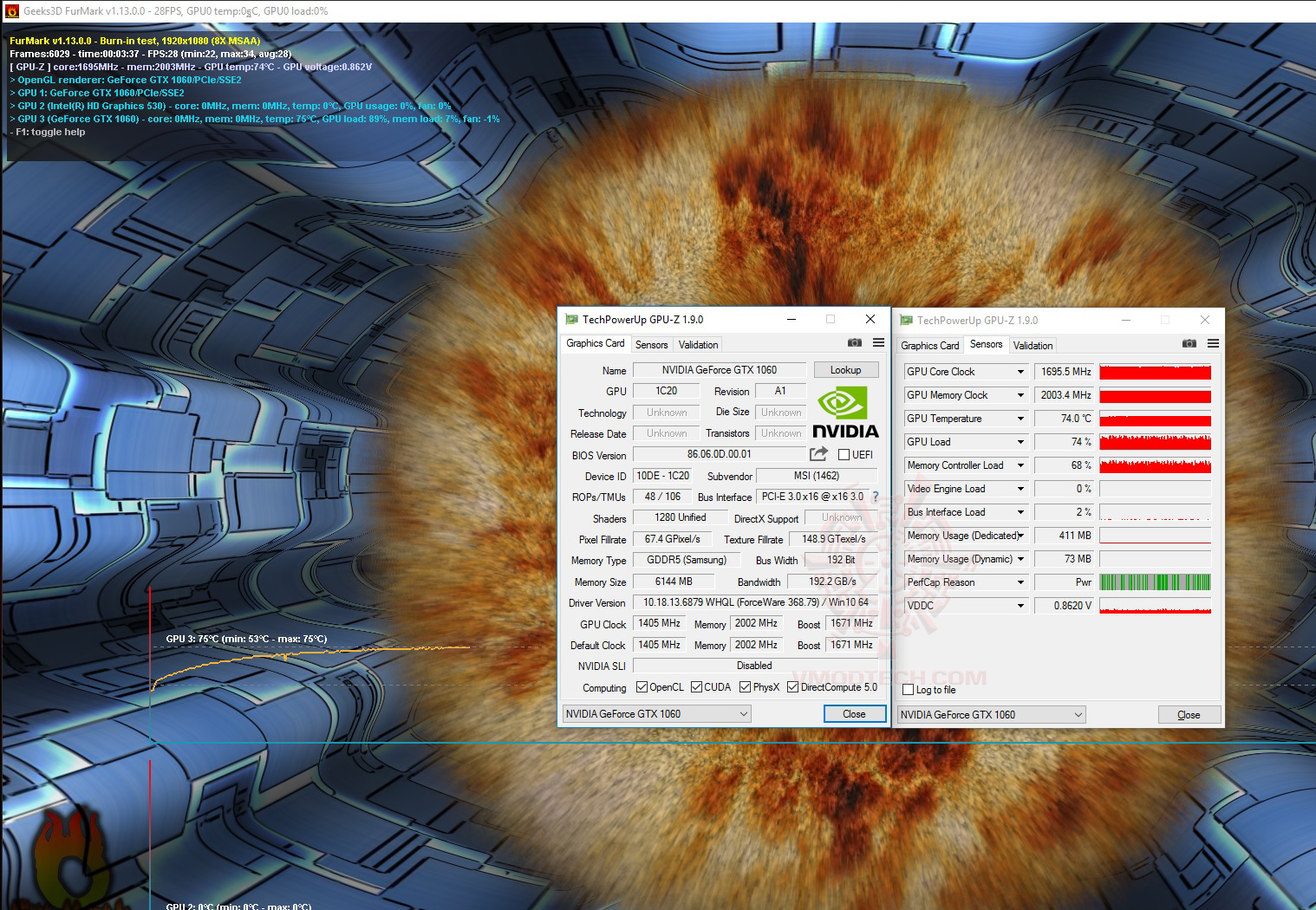Click the green PerfCap Reason graph
The image size is (1316, 910).
[1155, 582]
